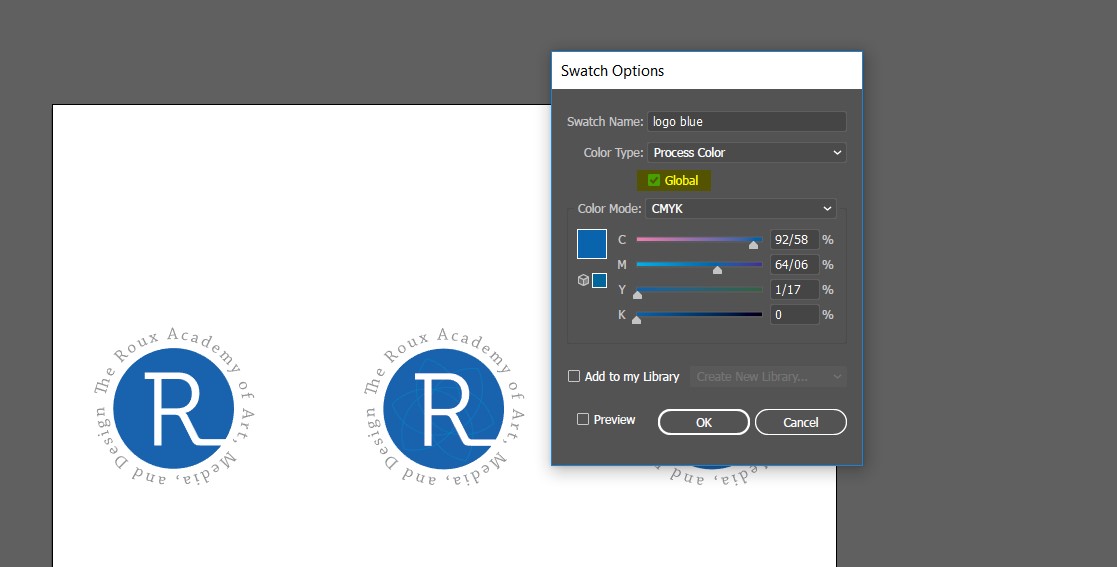
Task: Click the C value field 92/58
Action: point(794,240)
